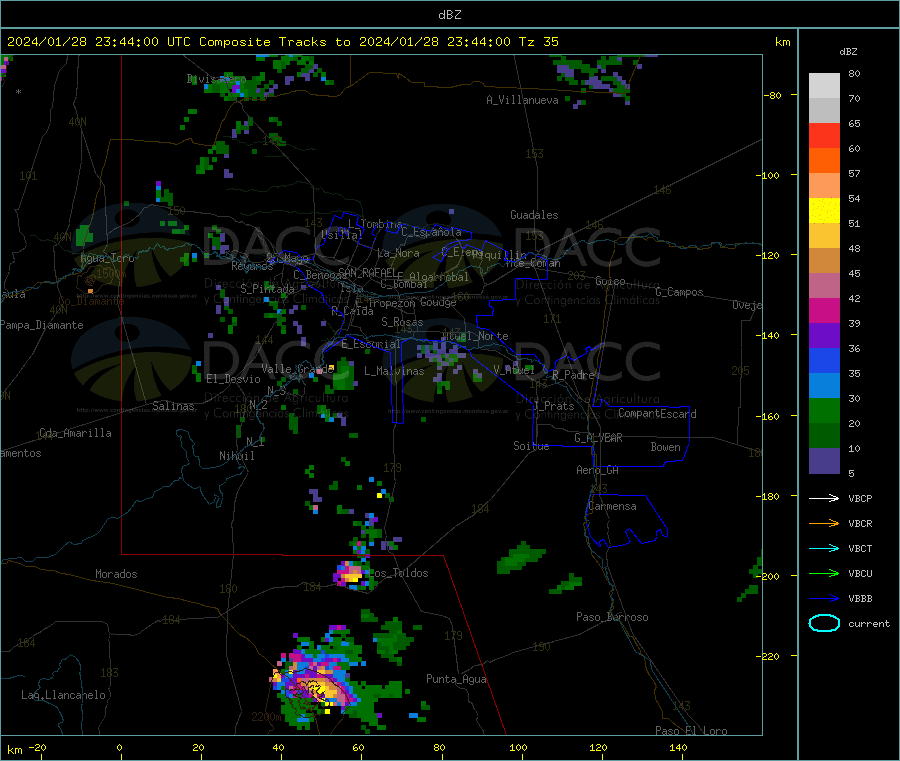
Task: Click the Divisadero place label
Action: point(216,79)
